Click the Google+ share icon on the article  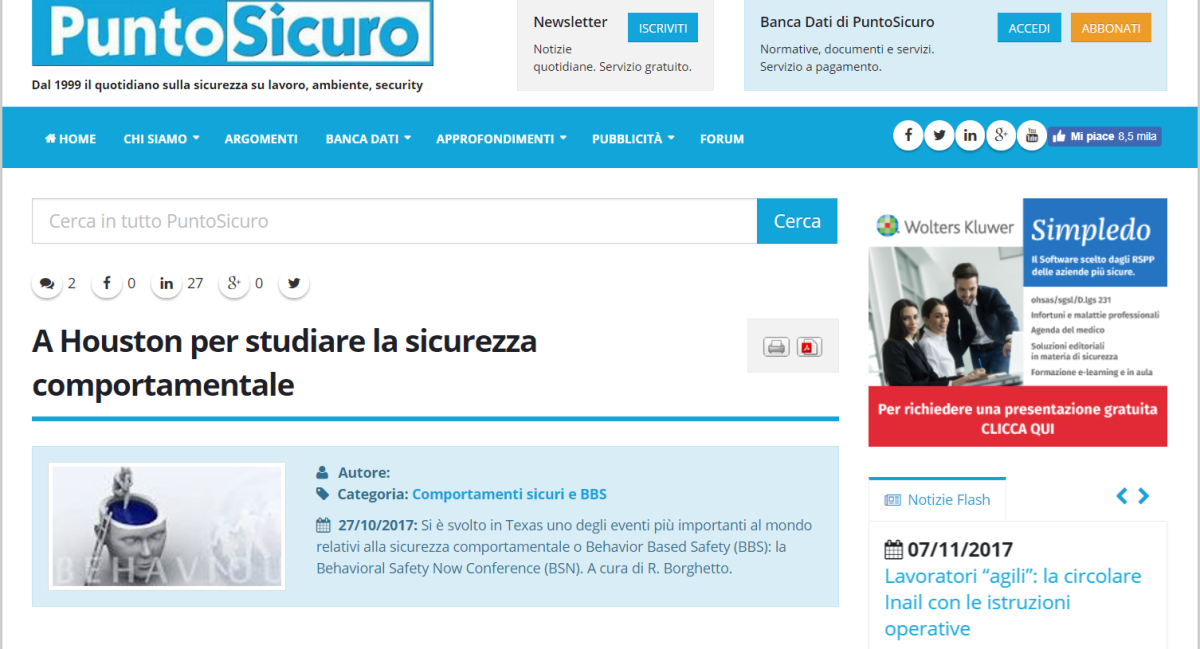(x=234, y=283)
